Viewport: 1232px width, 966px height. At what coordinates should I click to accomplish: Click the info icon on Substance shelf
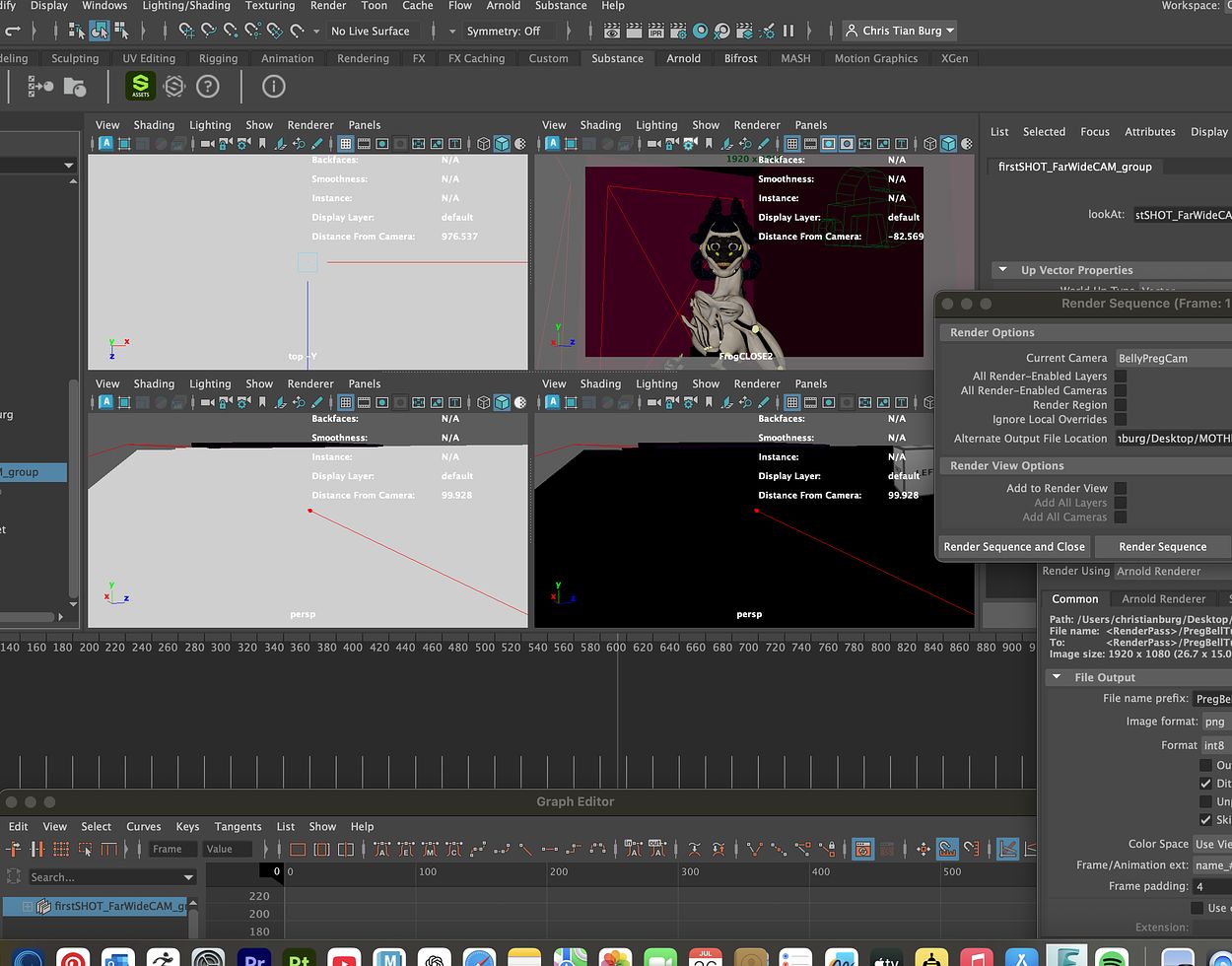273,87
